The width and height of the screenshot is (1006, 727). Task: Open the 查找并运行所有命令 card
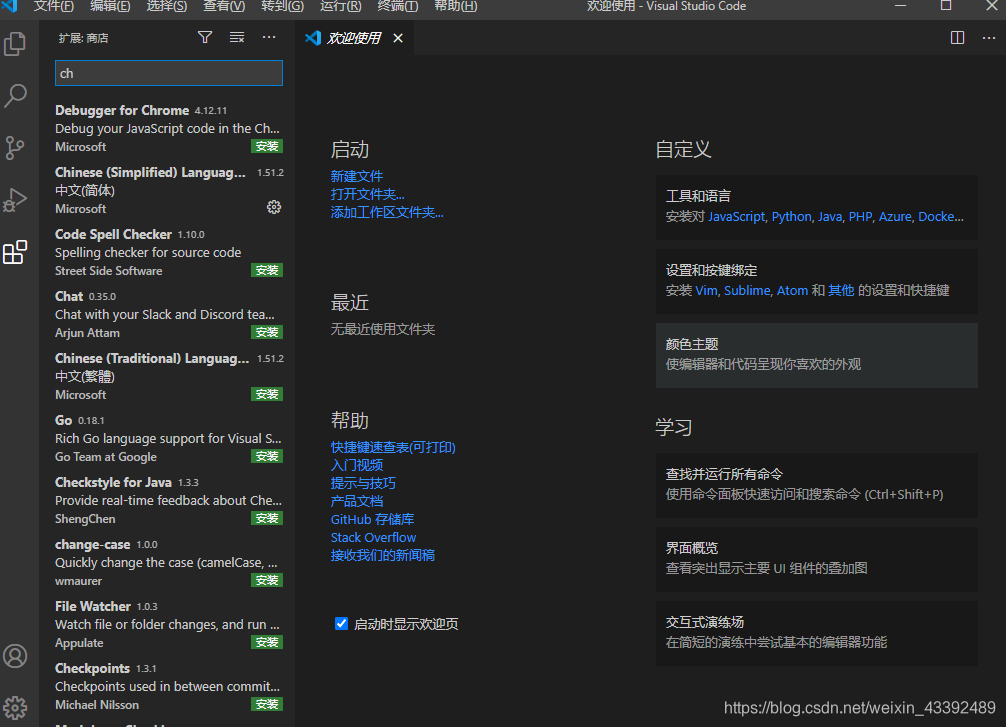coord(817,484)
